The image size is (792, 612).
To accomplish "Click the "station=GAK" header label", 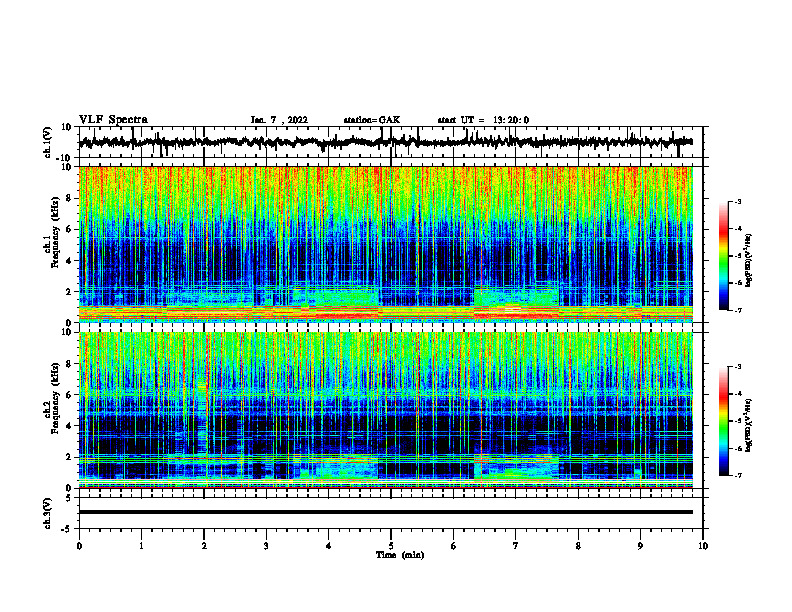I will (372, 120).
